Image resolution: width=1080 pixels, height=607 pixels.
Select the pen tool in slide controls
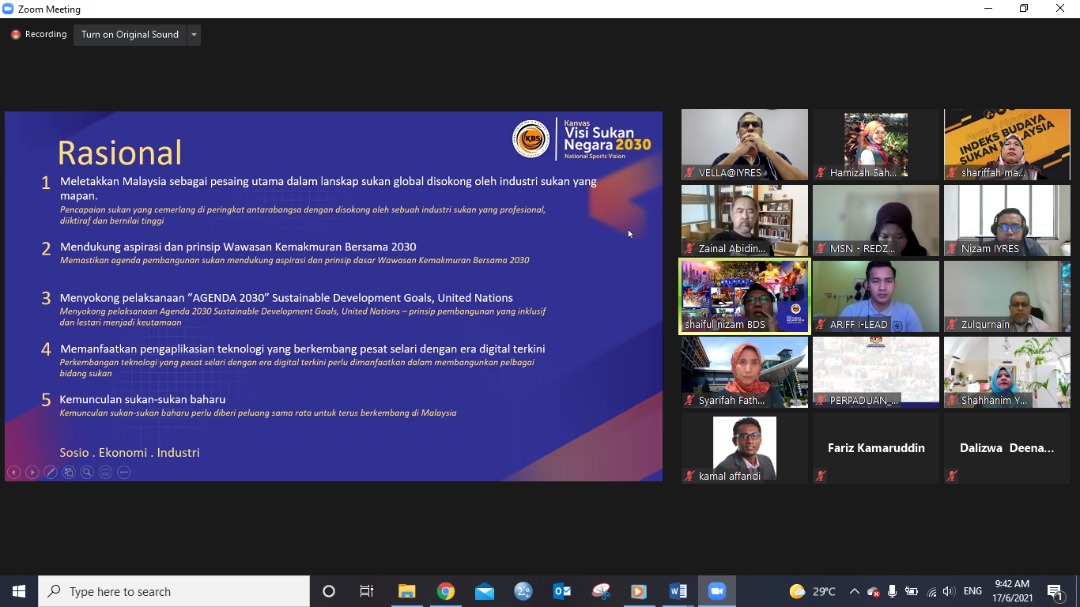50,472
